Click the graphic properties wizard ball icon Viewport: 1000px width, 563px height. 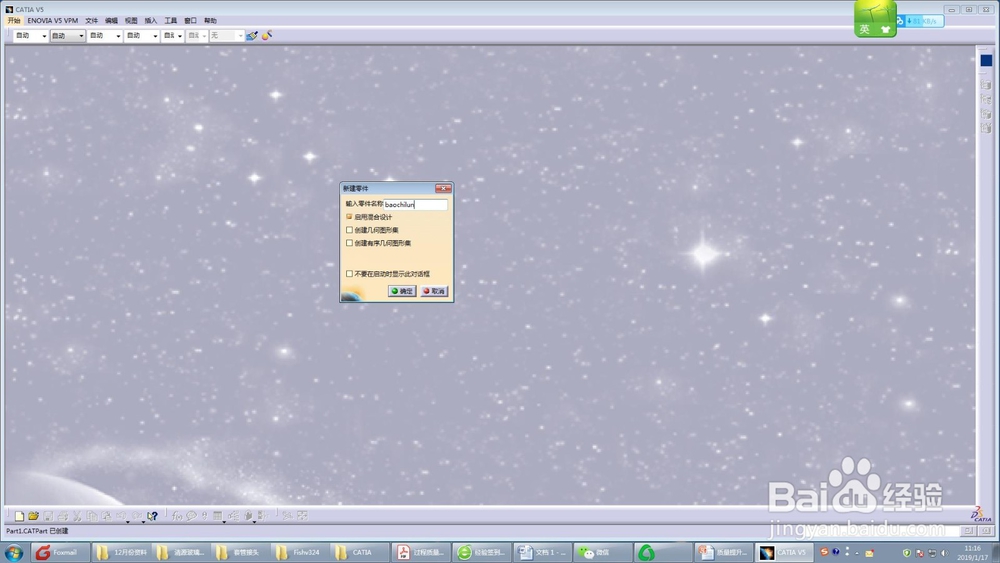[x=267, y=35]
